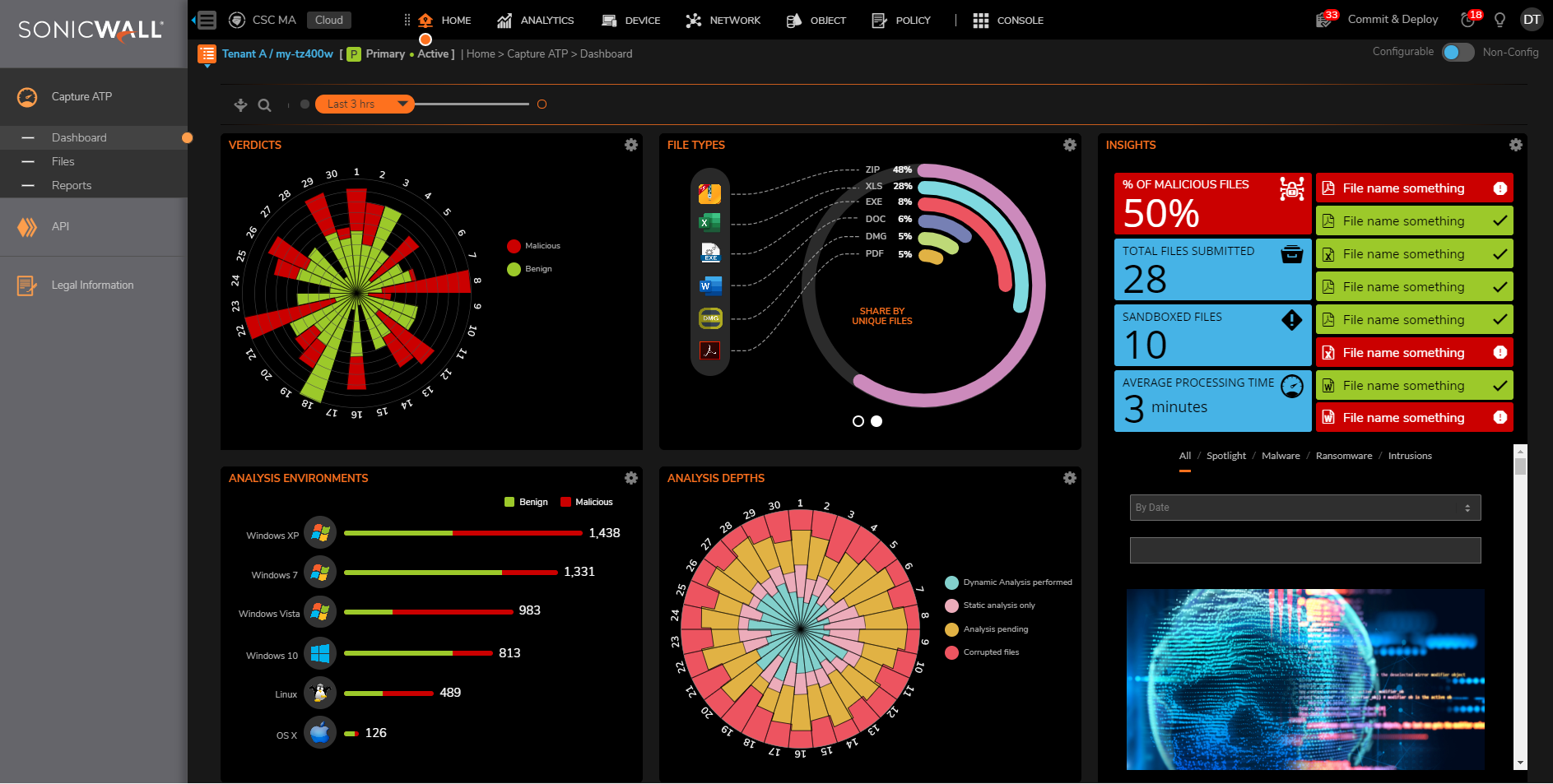Click the Capture ATP gauge icon
Image resolution: width=1553 pixels, height=784 pixels.
click(x=27, y=97)
